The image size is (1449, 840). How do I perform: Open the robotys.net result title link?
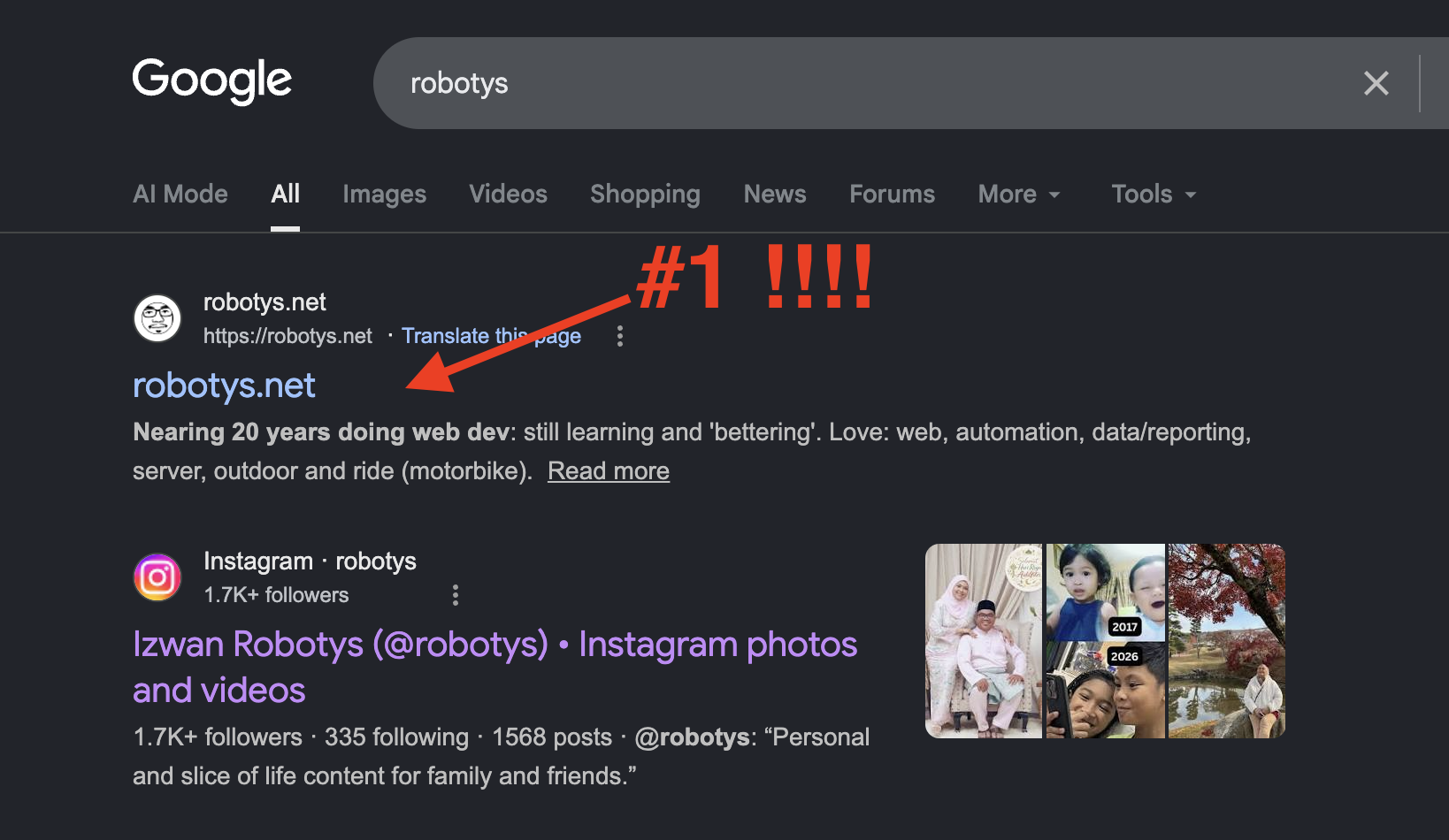pyautogui.click(x=224, y=386)
